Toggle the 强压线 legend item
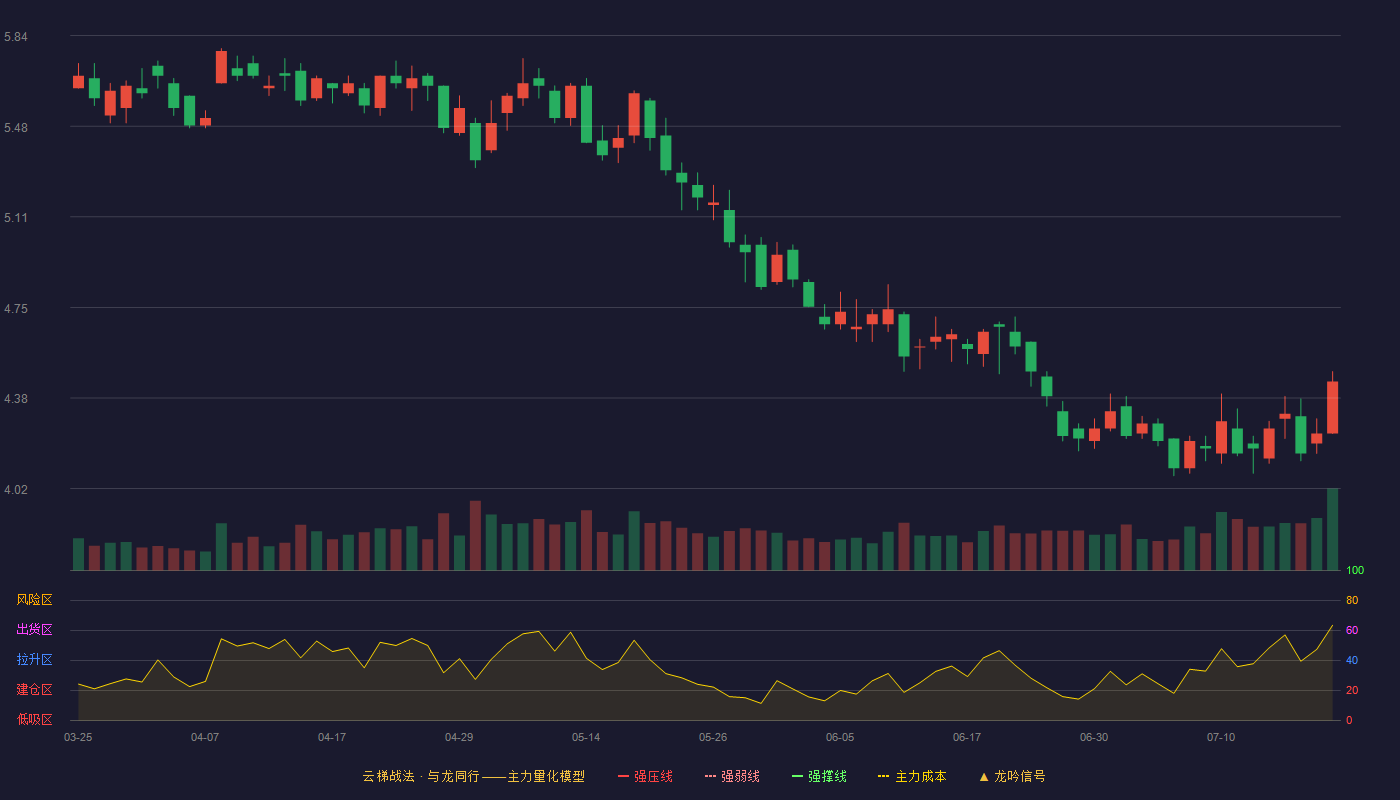This screenshot has height=800, width=1400. (x=645, y=776)
